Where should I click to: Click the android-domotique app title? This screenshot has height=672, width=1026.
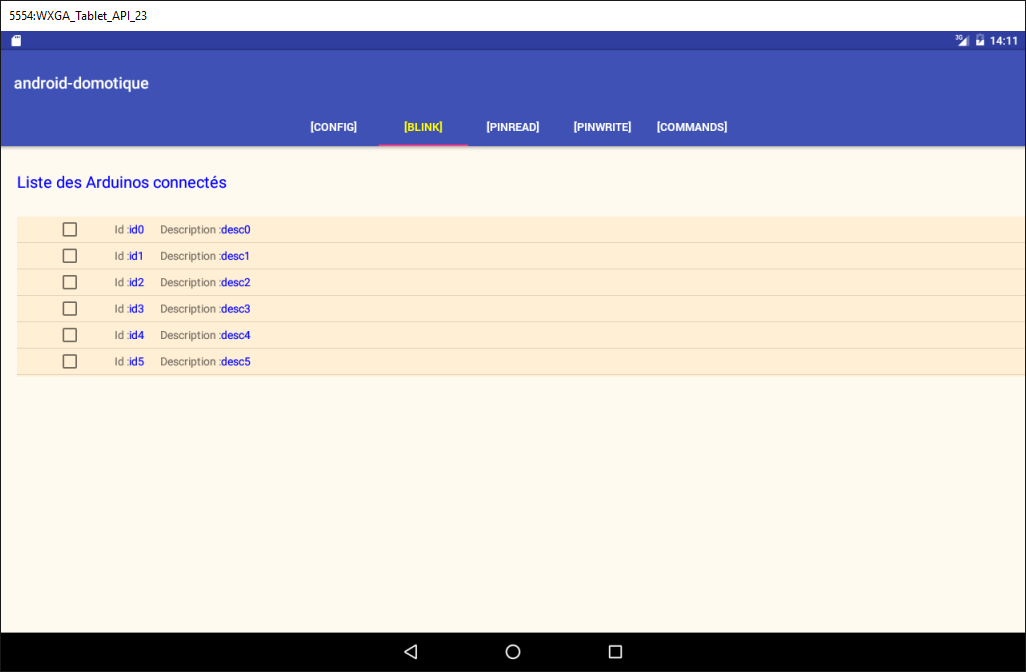pos(81,84)
